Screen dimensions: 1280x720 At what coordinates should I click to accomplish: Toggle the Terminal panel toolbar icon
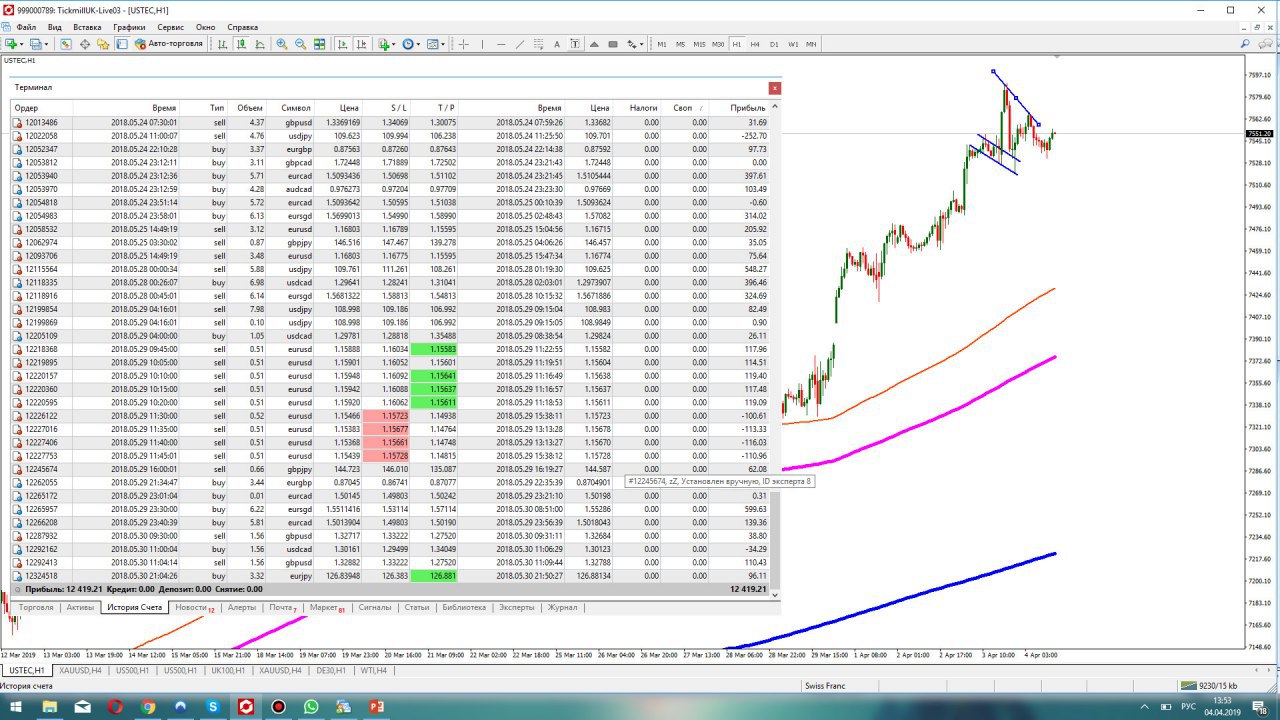tap(122, 44)
